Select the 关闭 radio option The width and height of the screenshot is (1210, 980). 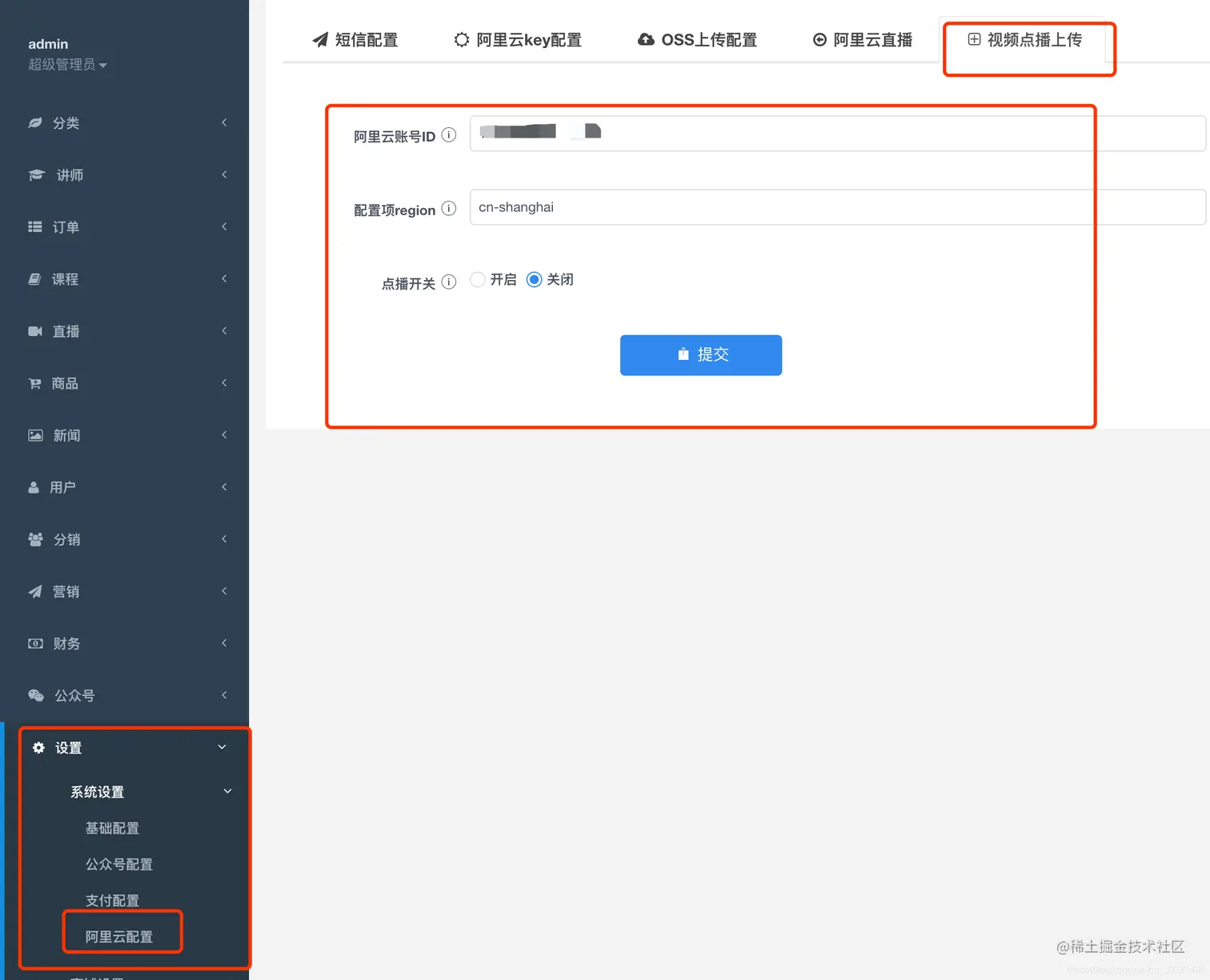[x=534, y=279]
